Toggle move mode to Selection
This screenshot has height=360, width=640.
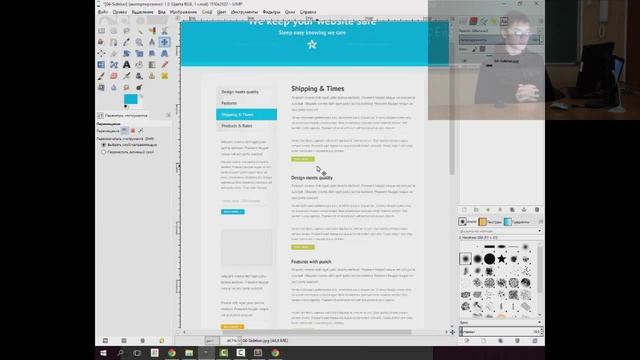coord(133,131)
